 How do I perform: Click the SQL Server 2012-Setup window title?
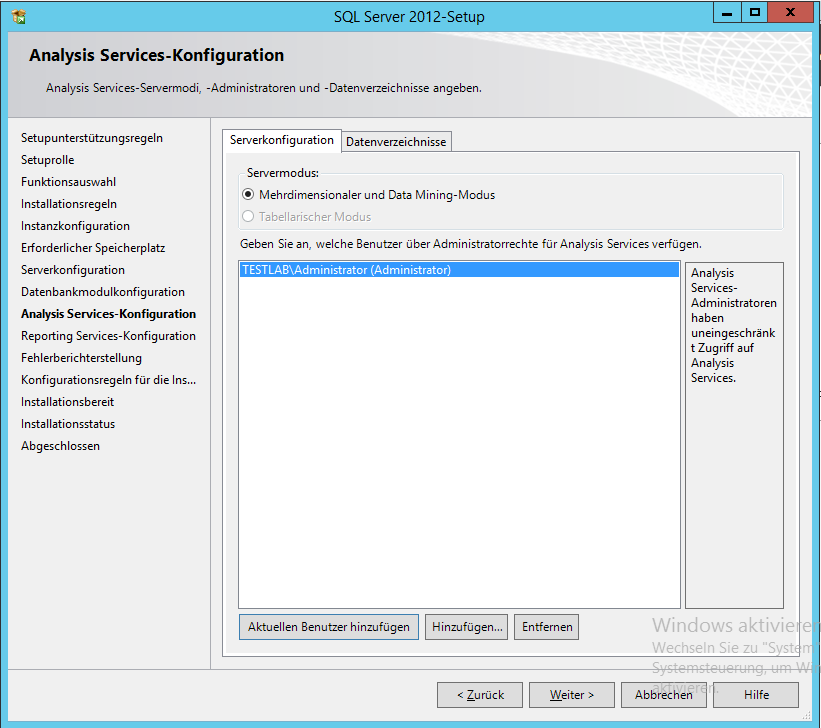409,17
